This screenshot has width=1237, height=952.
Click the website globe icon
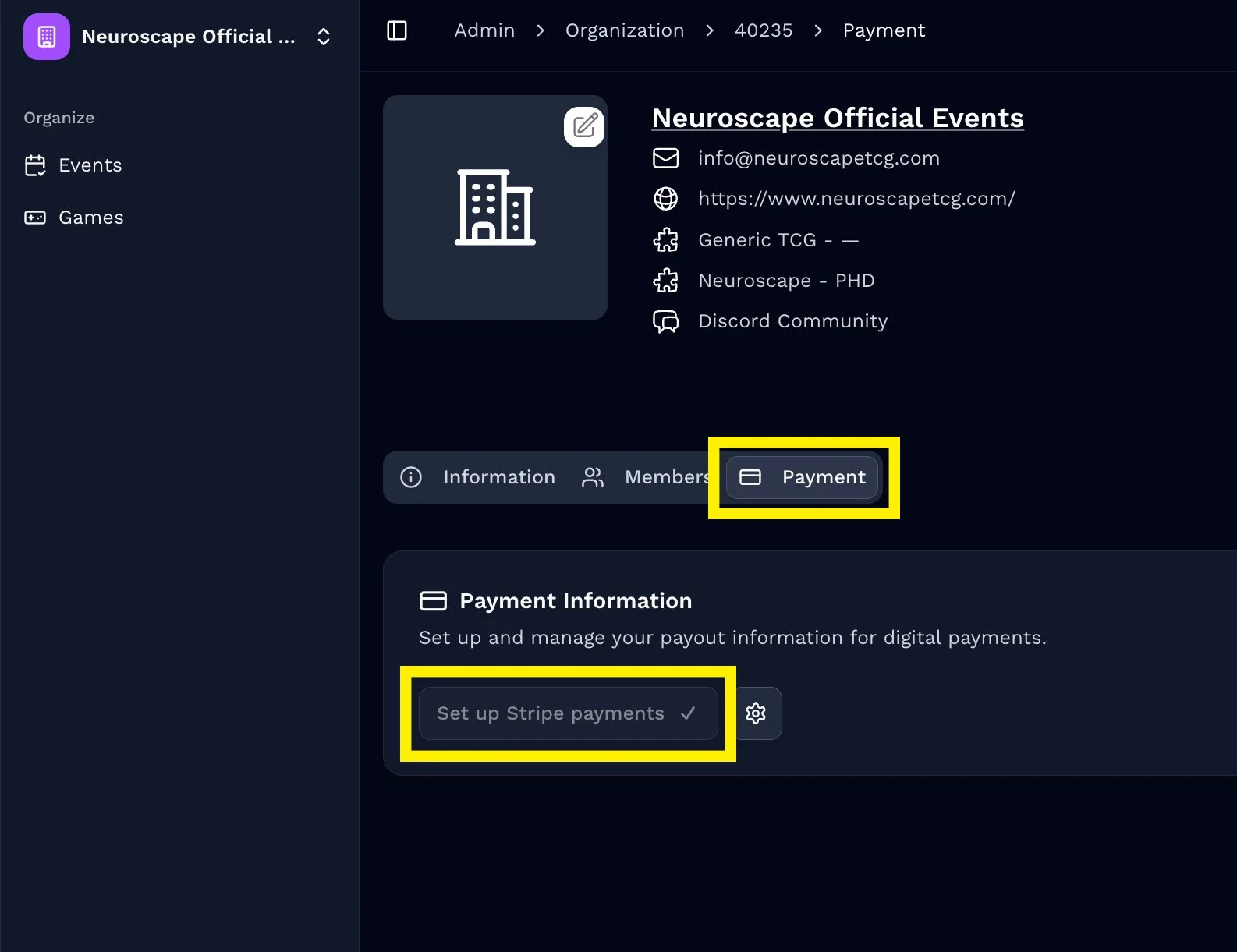(x=665, y=199)
